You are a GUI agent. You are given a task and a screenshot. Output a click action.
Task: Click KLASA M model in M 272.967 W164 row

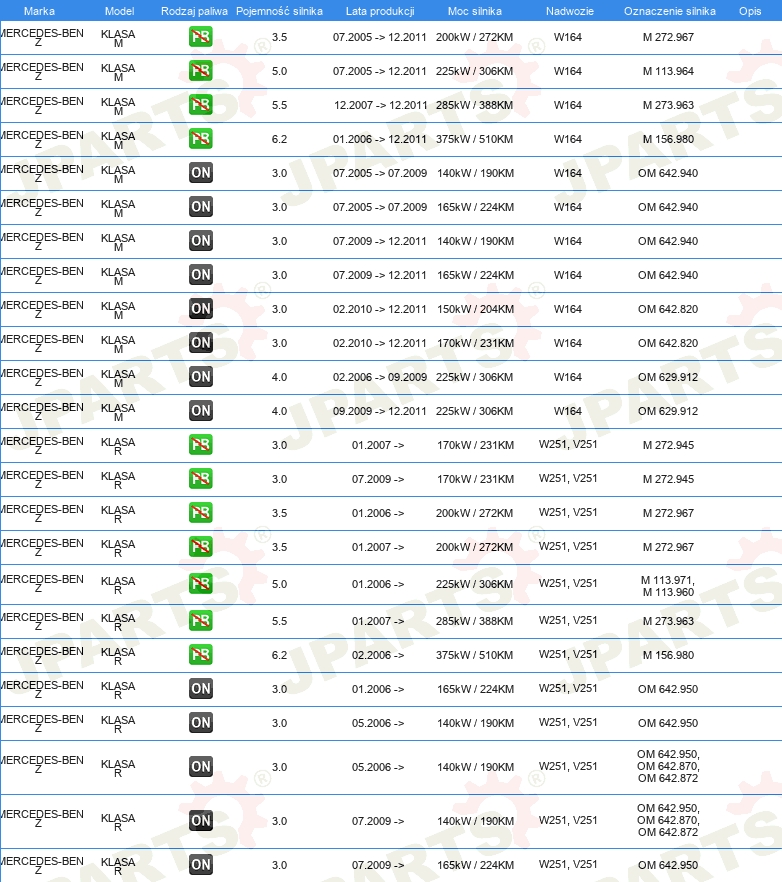click(118, 38)
